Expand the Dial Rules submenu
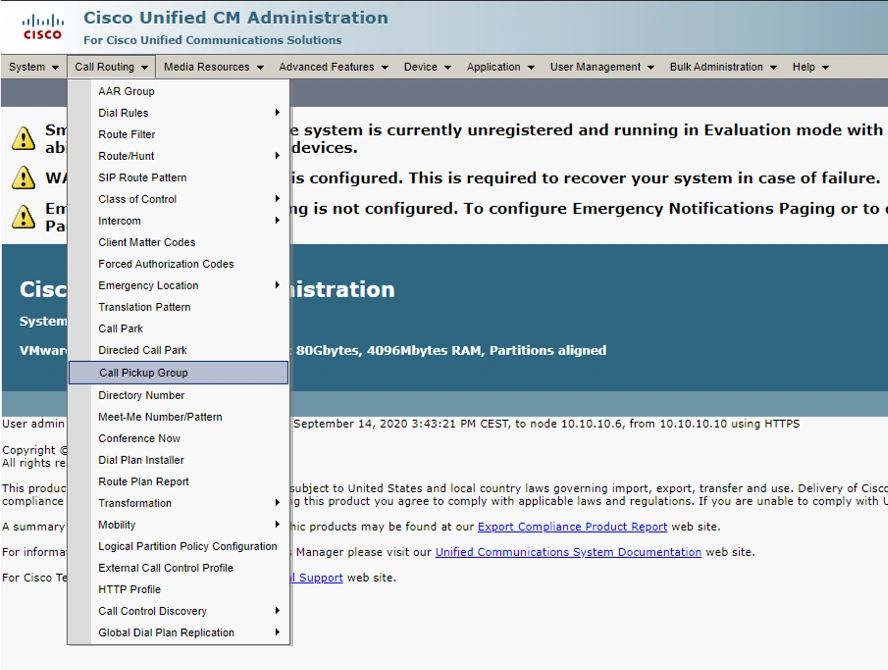This screenshot has height=670, width=888. pos(178,113)
